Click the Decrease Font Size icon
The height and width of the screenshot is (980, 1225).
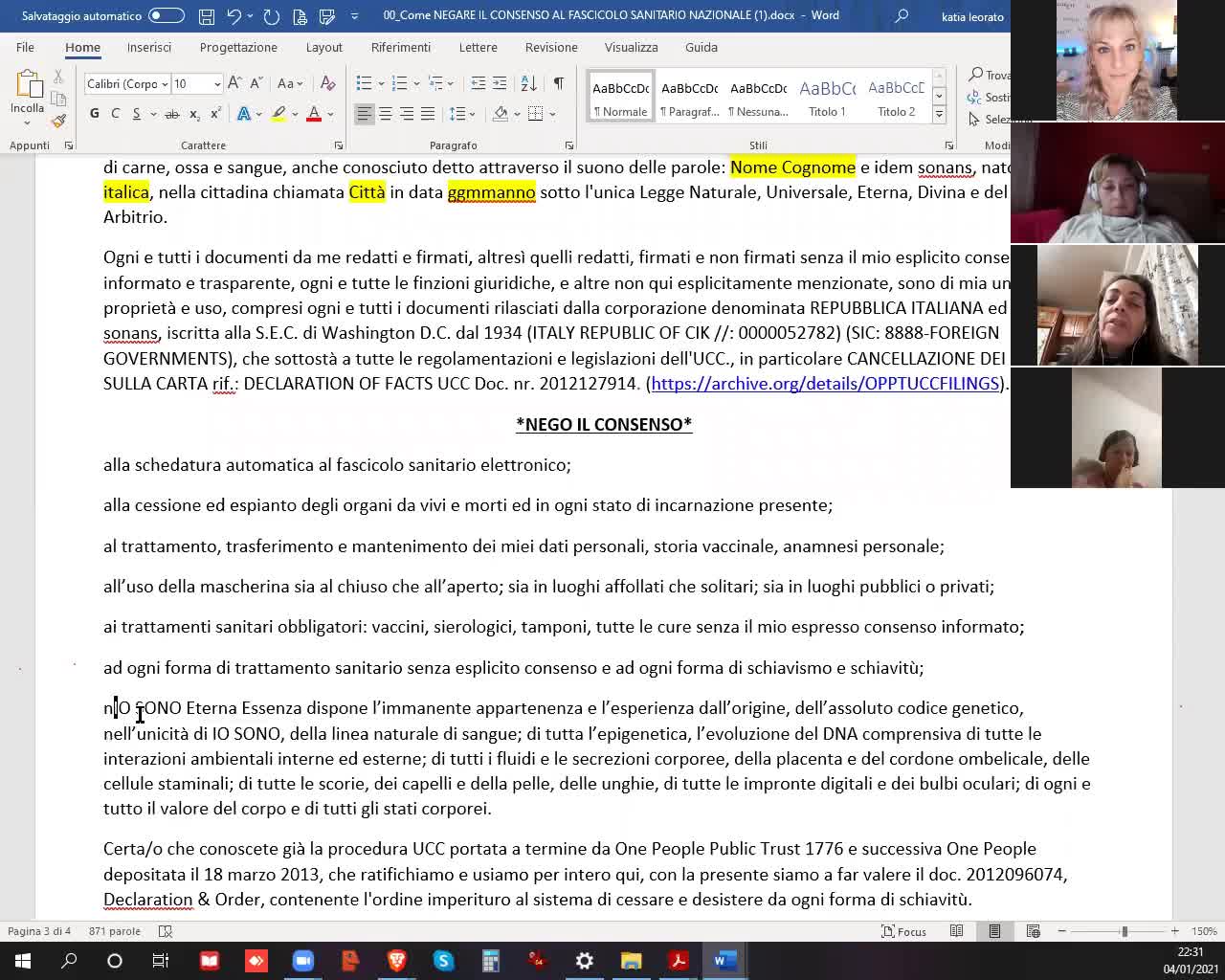click(256, 83)
